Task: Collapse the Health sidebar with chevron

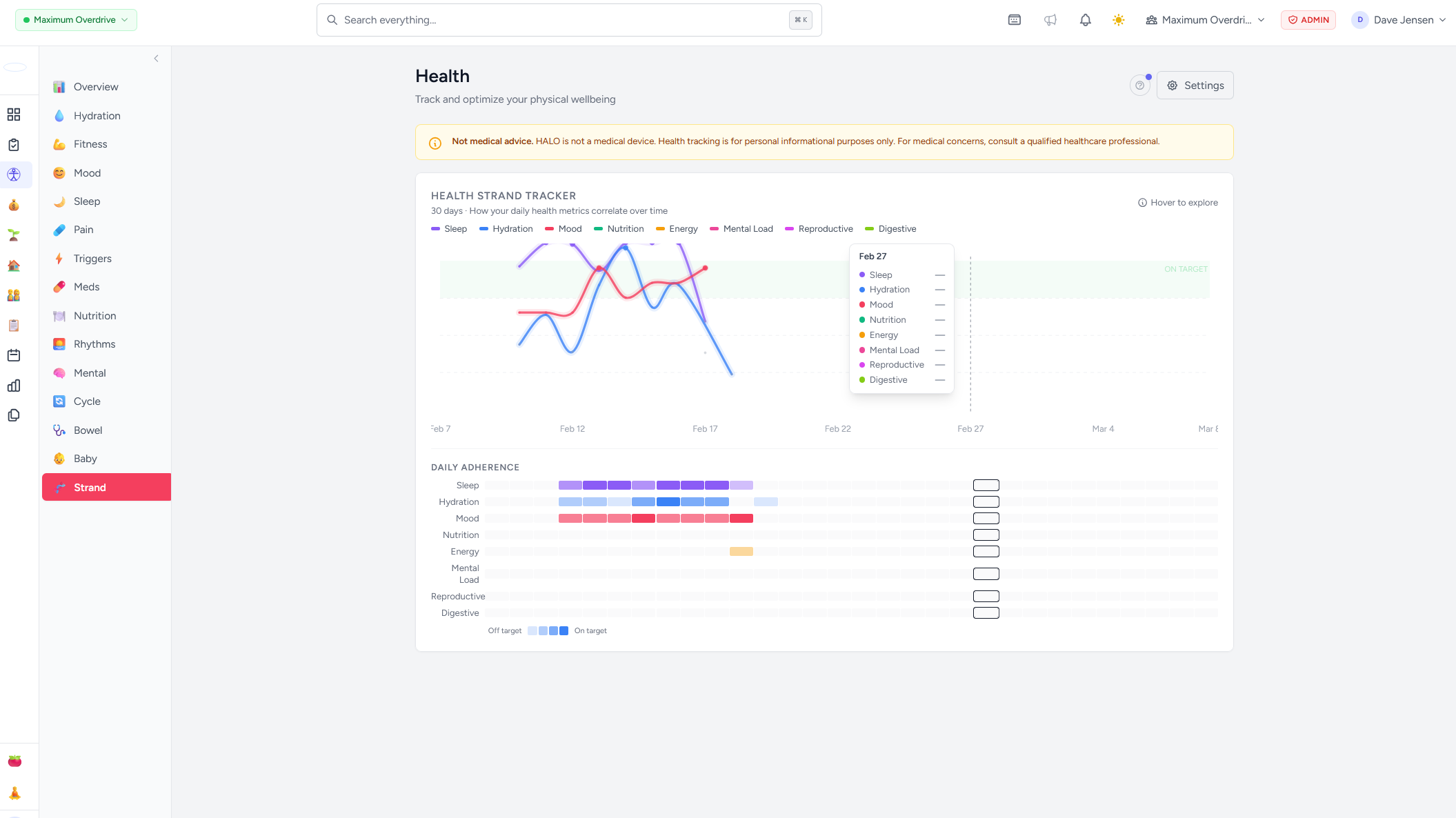Action: 157,59
